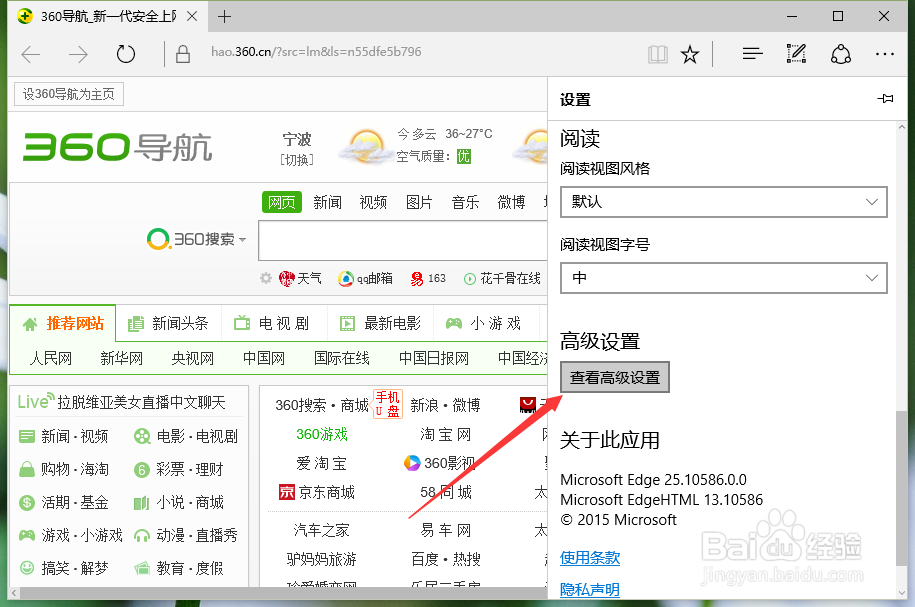Open a new tab with plus
915x607 pixels.
(x=224, y=16)
